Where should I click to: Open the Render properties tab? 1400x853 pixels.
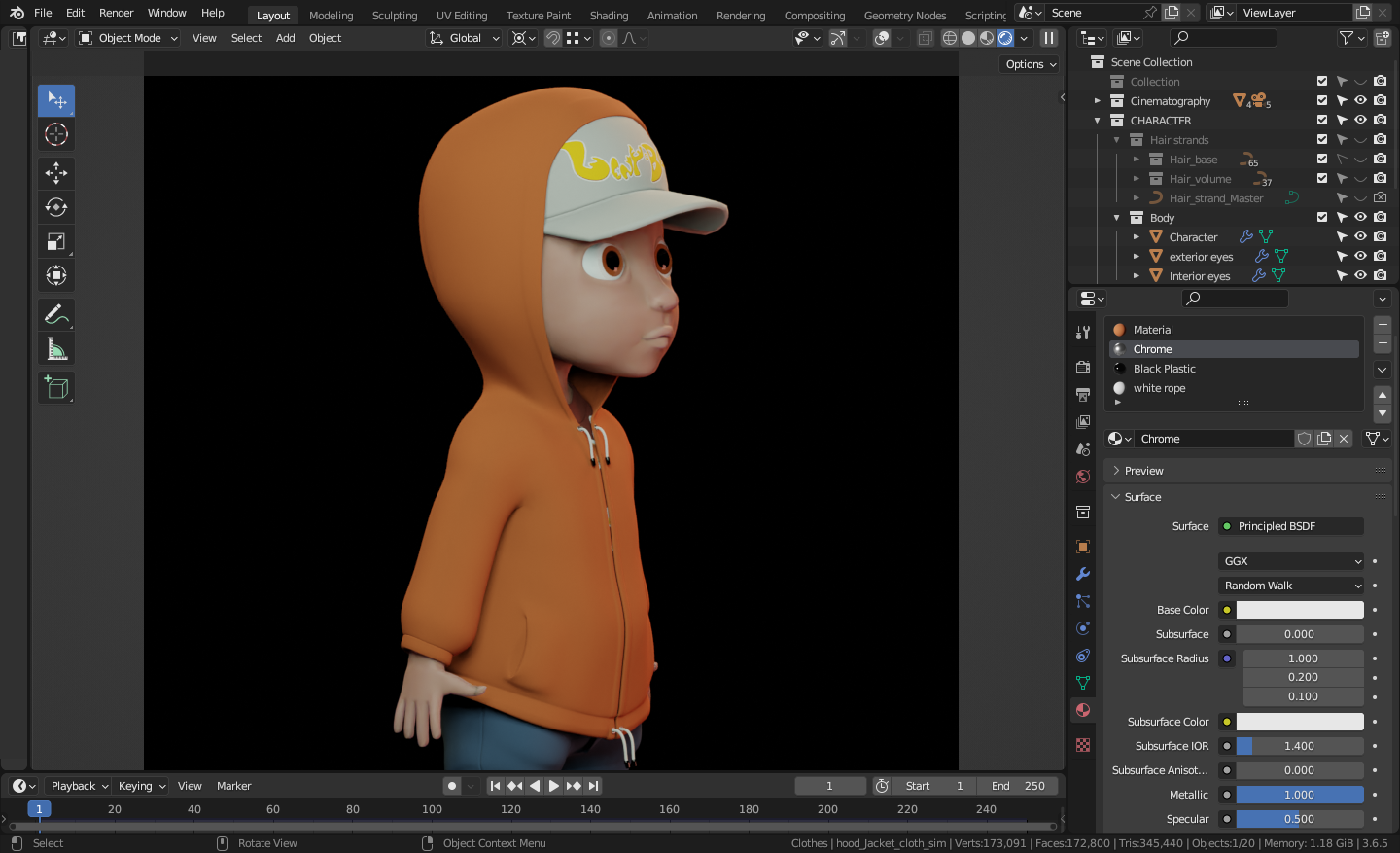pos(1083,368)
